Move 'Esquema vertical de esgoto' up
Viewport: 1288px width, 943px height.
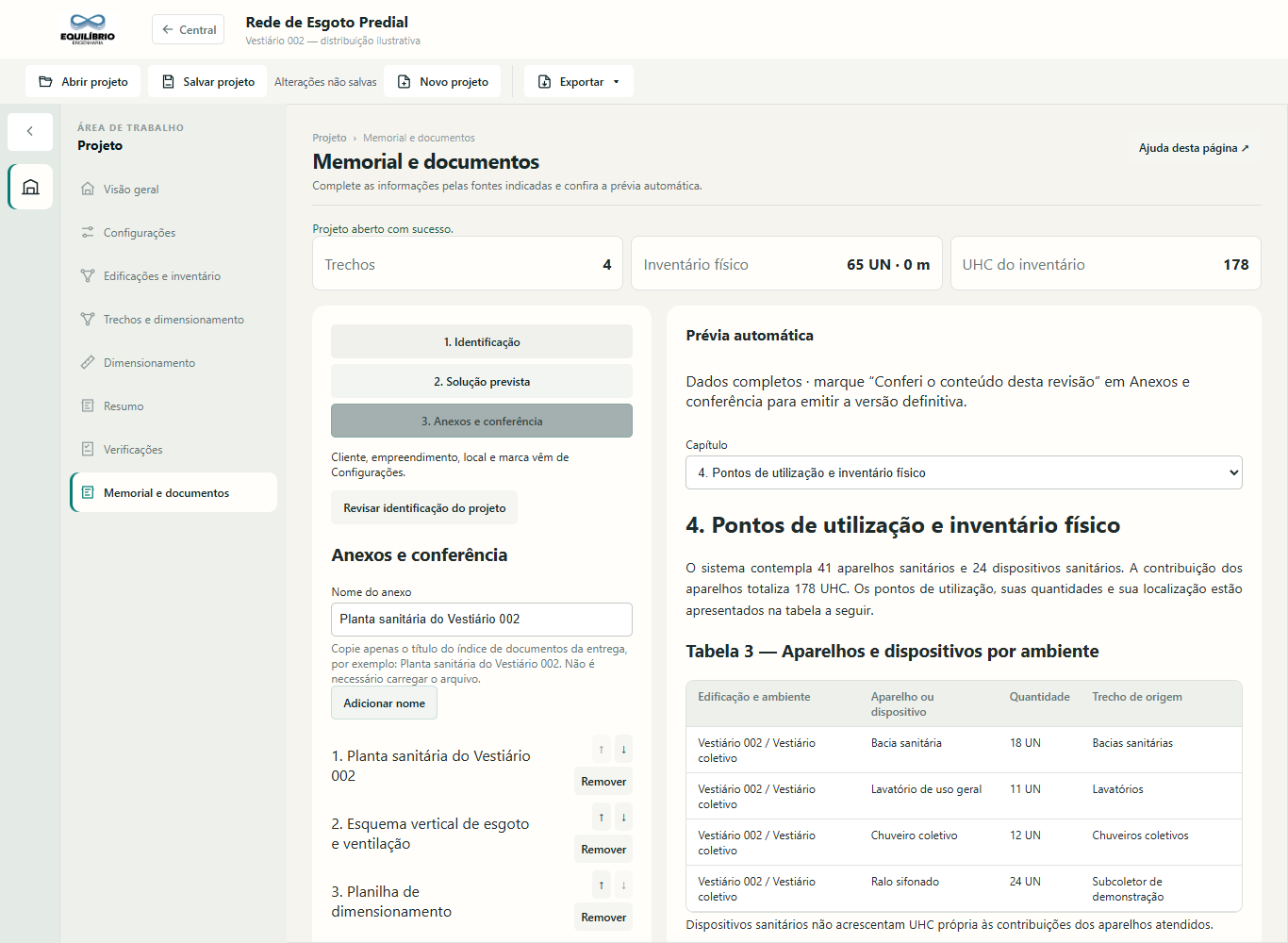pyautogui.click(x=602, y=818)
